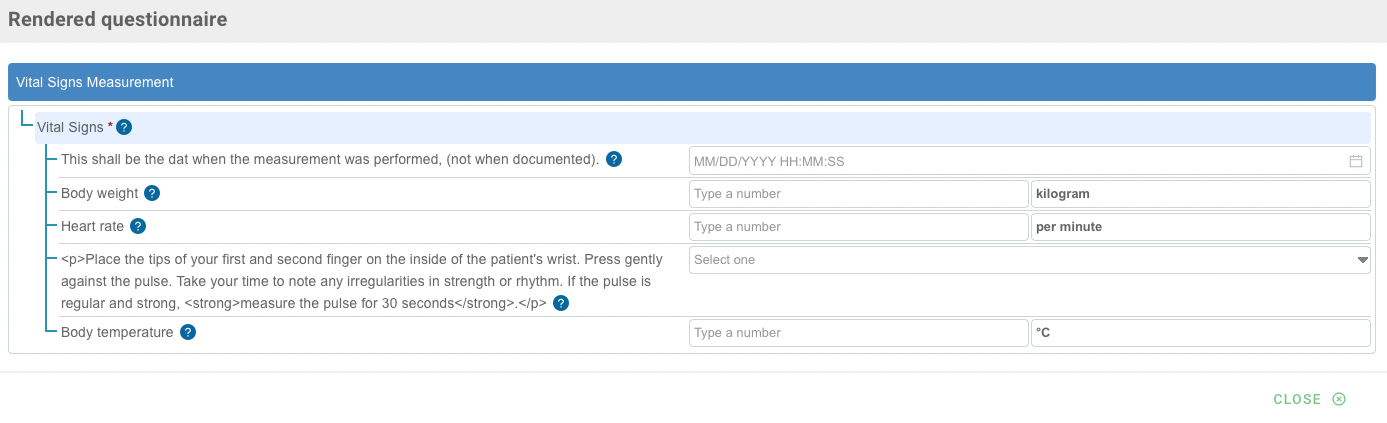Viewport: 1387px width, 423px height.
Task: Open help for the measurement date question
Action: [x=615, y=159]
